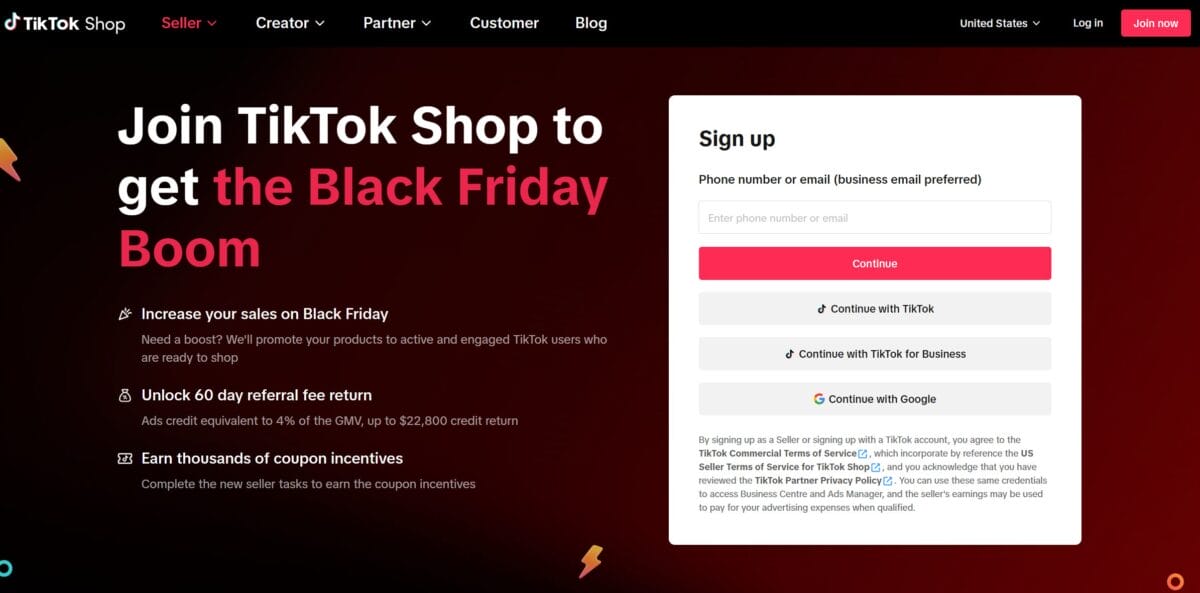
Task: Expand the Partner dropdown
Action: point(396,22)
